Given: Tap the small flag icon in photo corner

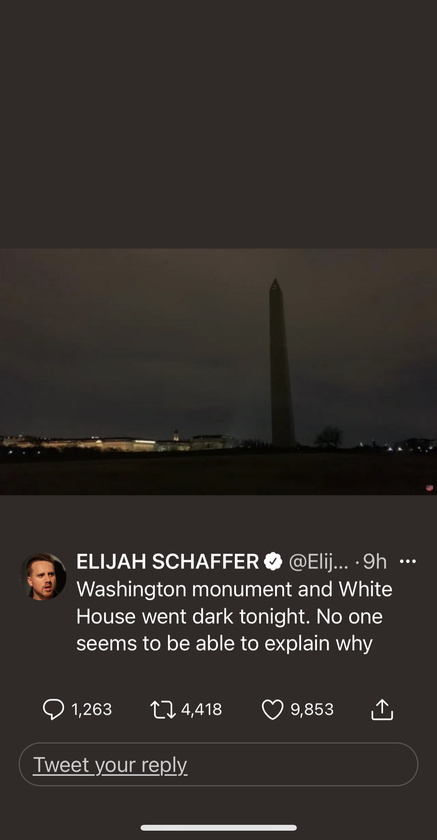Looking at the screenshot, I should 430,488.
